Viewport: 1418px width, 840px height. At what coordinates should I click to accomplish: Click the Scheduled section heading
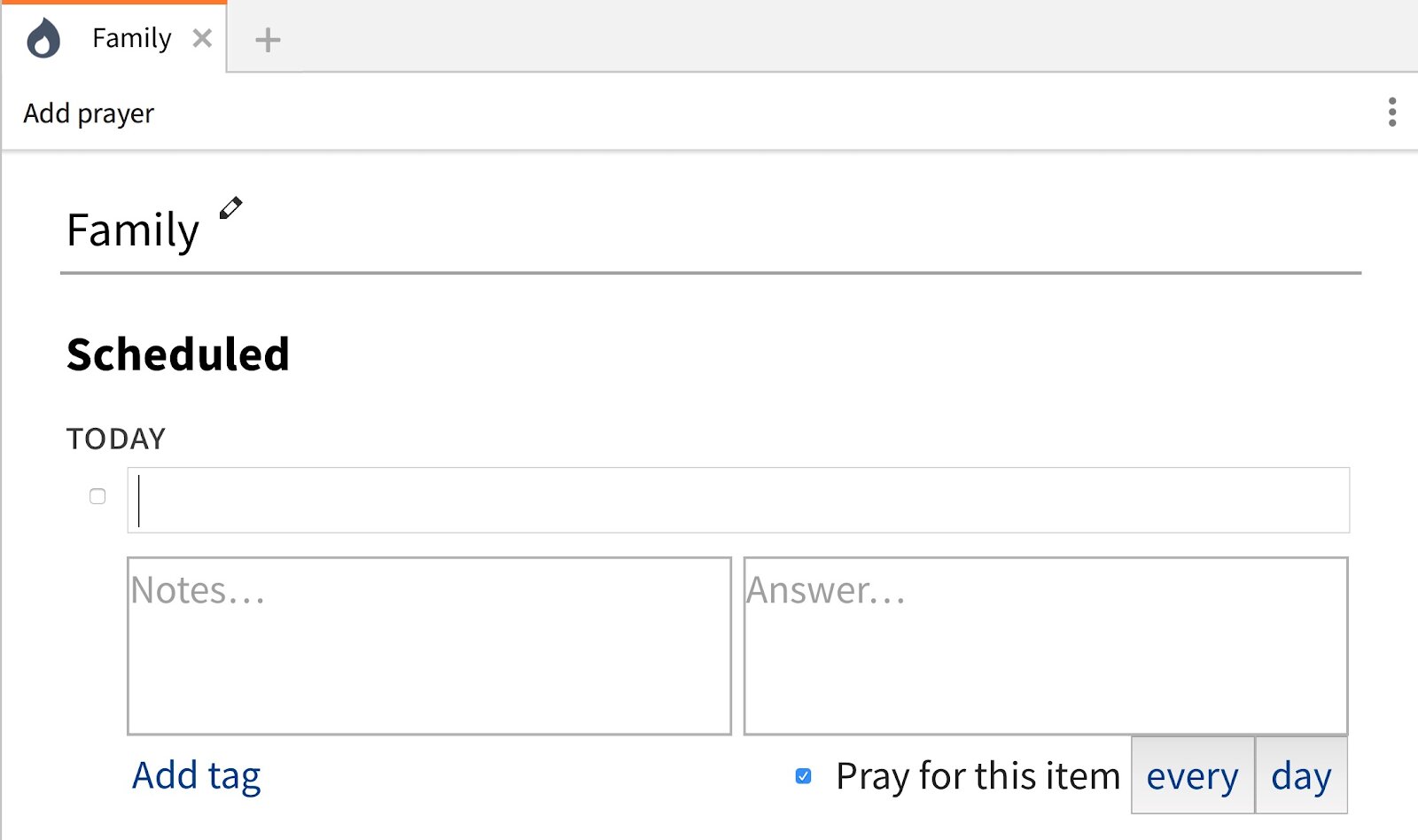point(178,354)
